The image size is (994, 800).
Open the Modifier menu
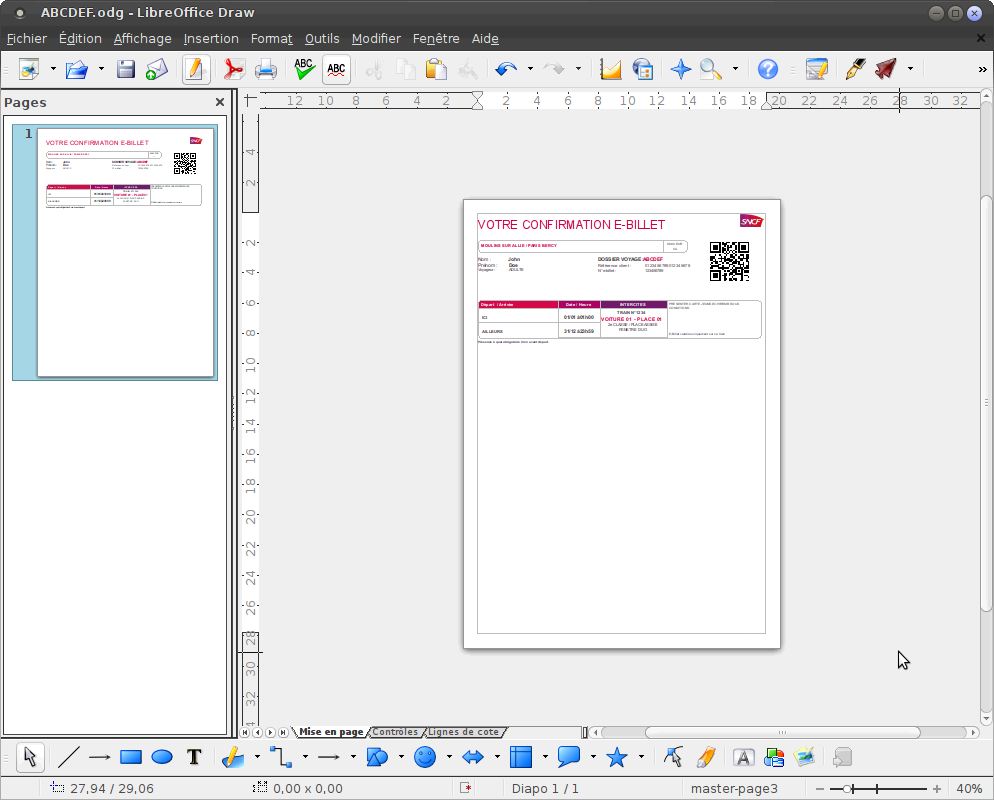(x=376, y=39)
